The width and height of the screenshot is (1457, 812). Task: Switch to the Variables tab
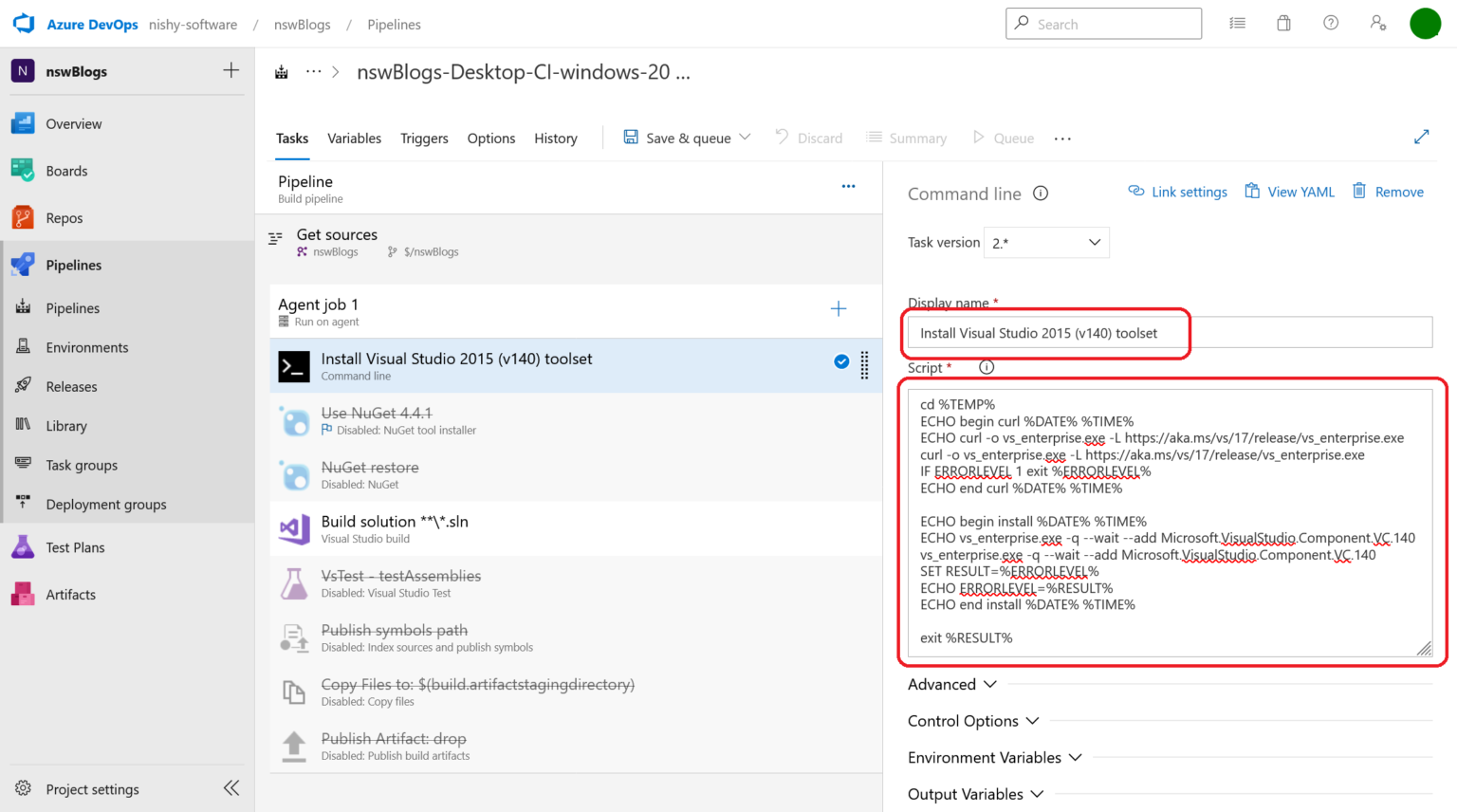click(x=354, y=138)
